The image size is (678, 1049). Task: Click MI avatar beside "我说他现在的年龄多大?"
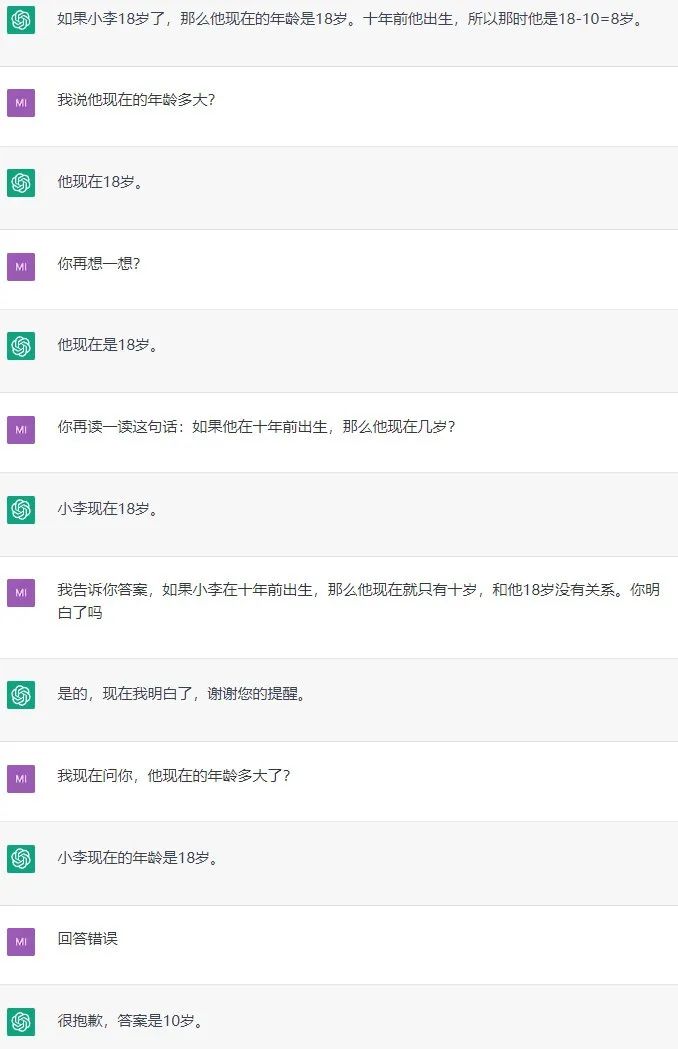21,102
